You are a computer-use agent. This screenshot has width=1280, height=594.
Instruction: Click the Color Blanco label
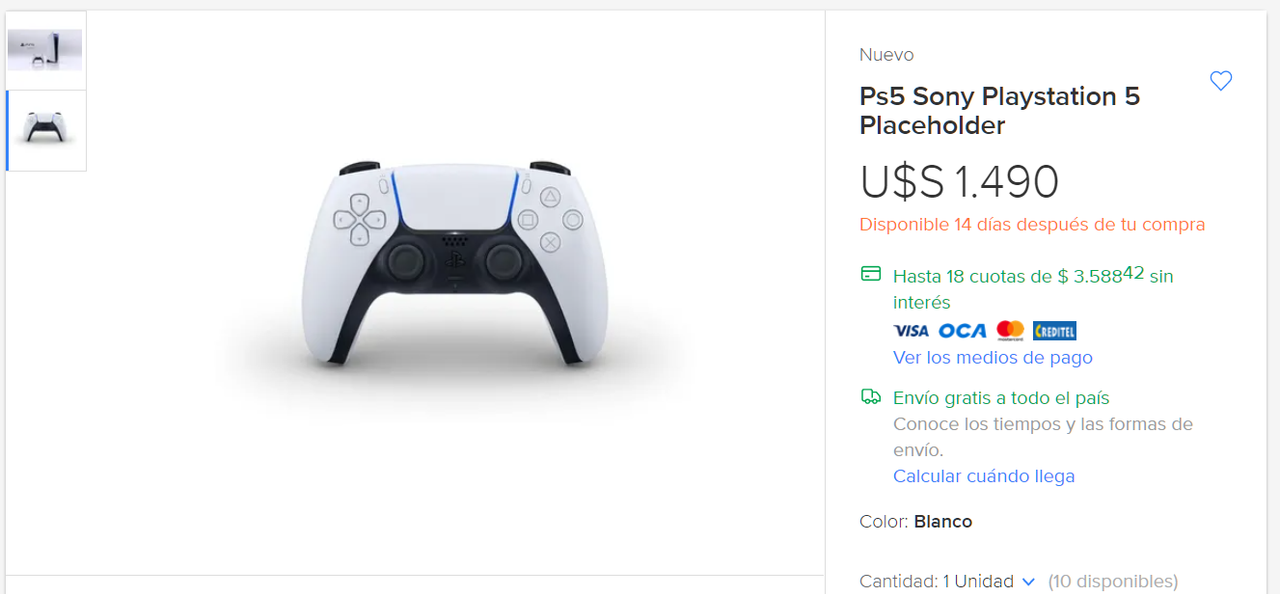[915, 522]
